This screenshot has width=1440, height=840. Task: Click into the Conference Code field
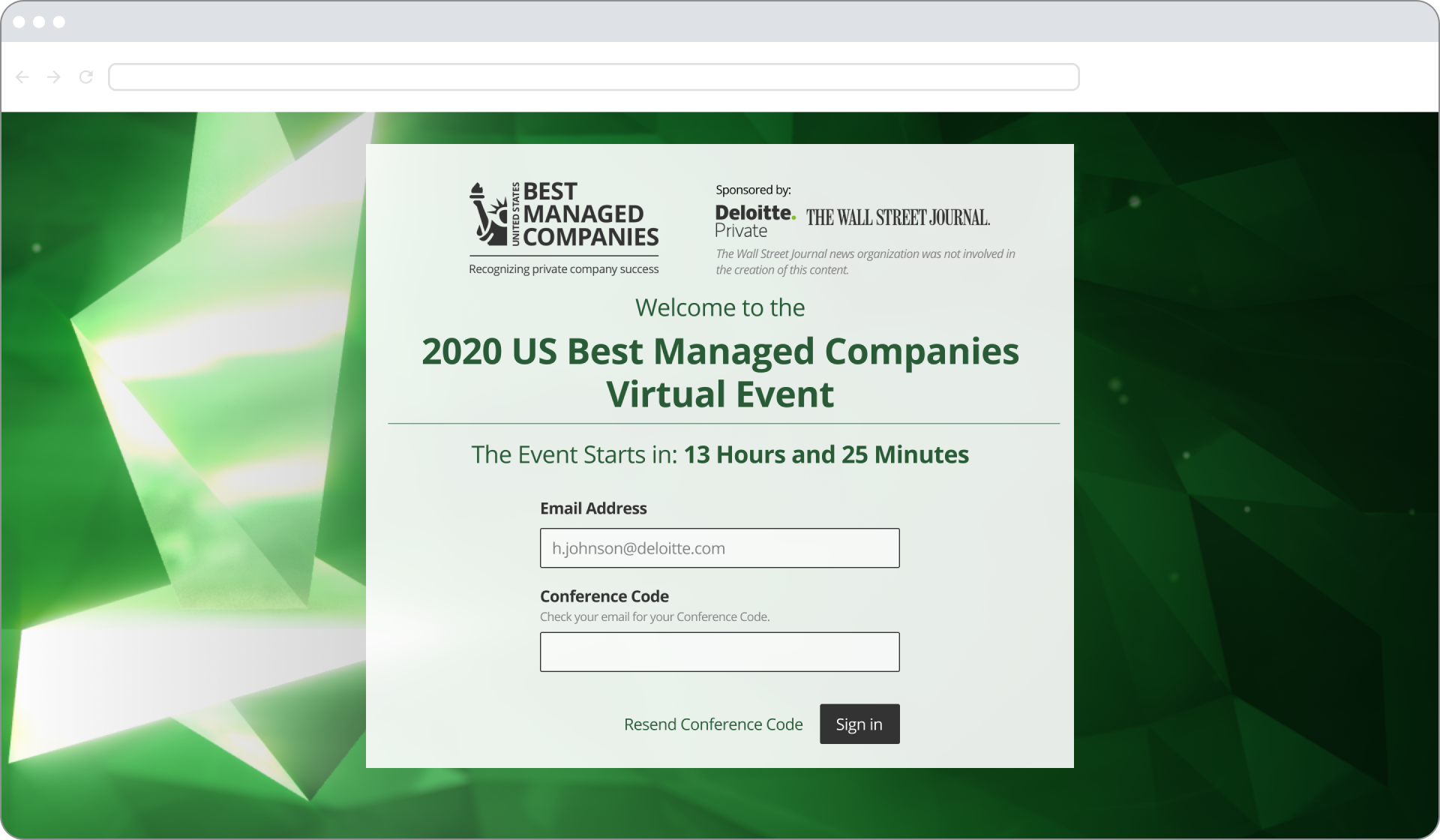click(719, 652)
